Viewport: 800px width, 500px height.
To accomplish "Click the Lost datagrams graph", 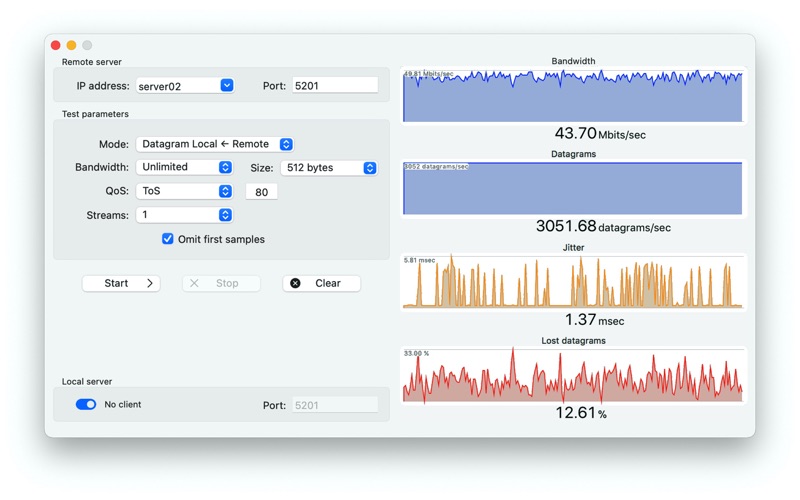I will point(572,375).
